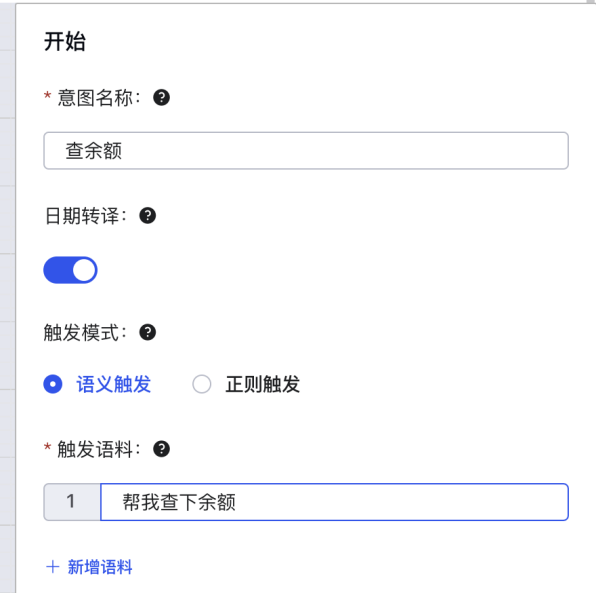Open the help icon beside 触发语料
This screenshot has height=593, width=596.
(161, 449)
